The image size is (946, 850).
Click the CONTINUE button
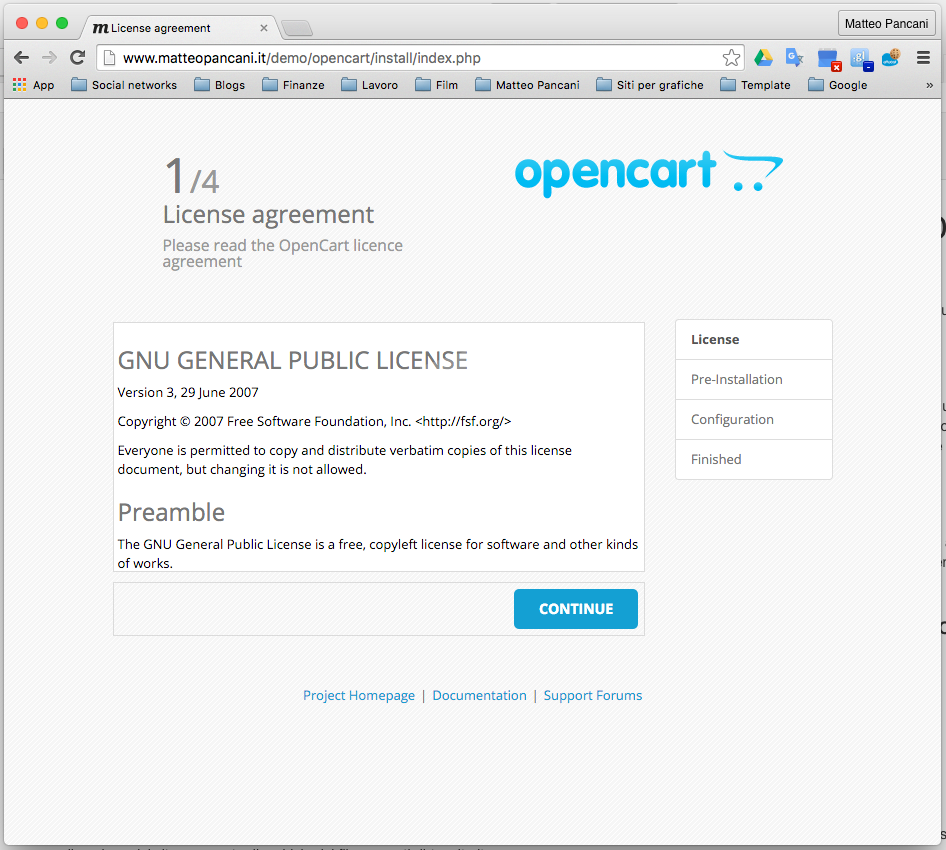(x=576, y=609)
